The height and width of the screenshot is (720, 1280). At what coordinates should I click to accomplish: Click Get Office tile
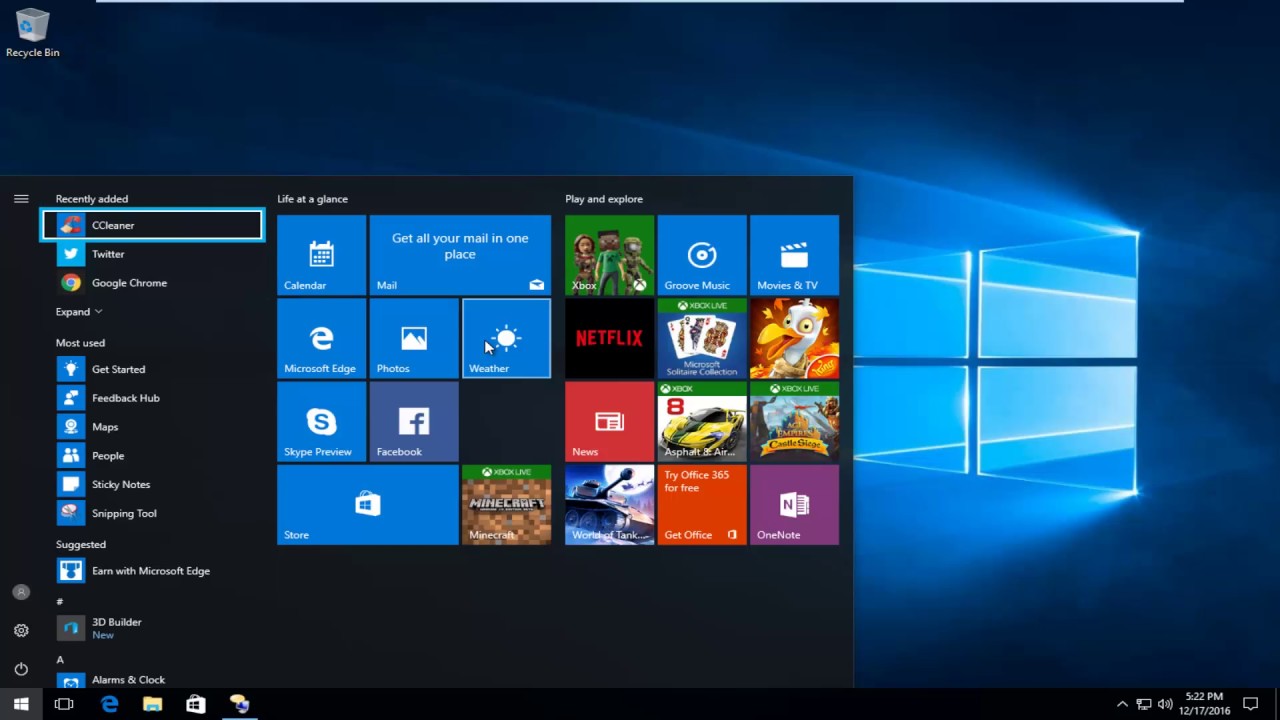[702, 505]
